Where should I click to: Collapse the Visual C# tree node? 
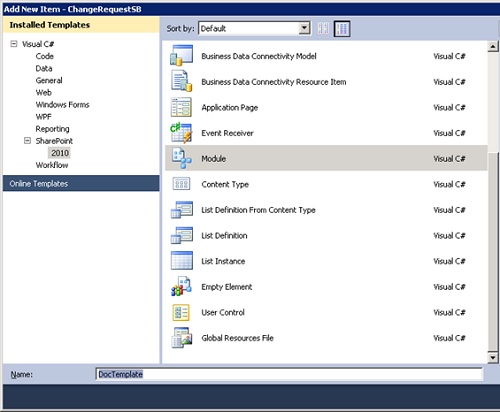click(x=14, y=44)
